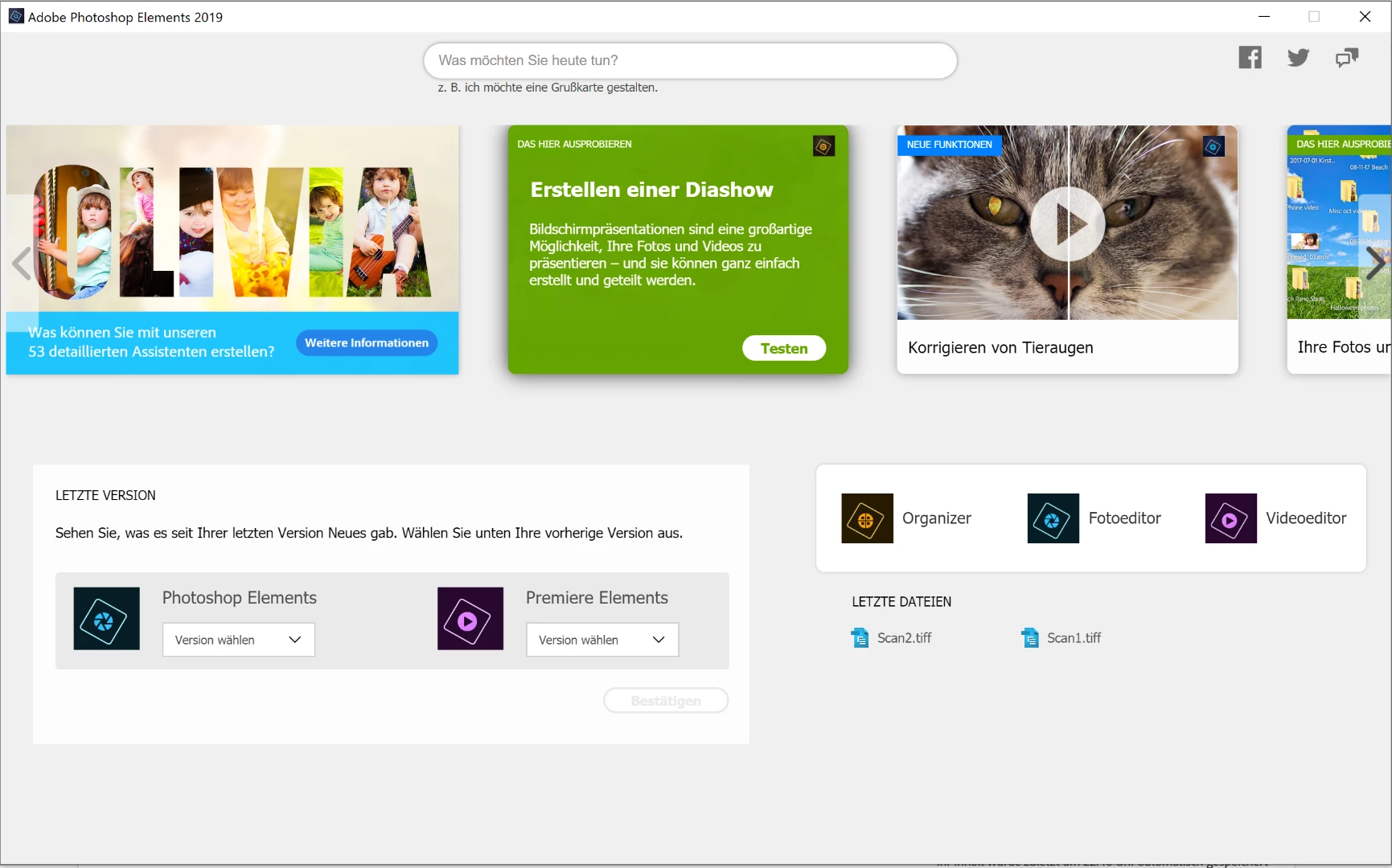Click the Photoshop Elements logo in Letzte Version
The height and width of the screenshot is (868, 1392).
[x=106, y=619]
